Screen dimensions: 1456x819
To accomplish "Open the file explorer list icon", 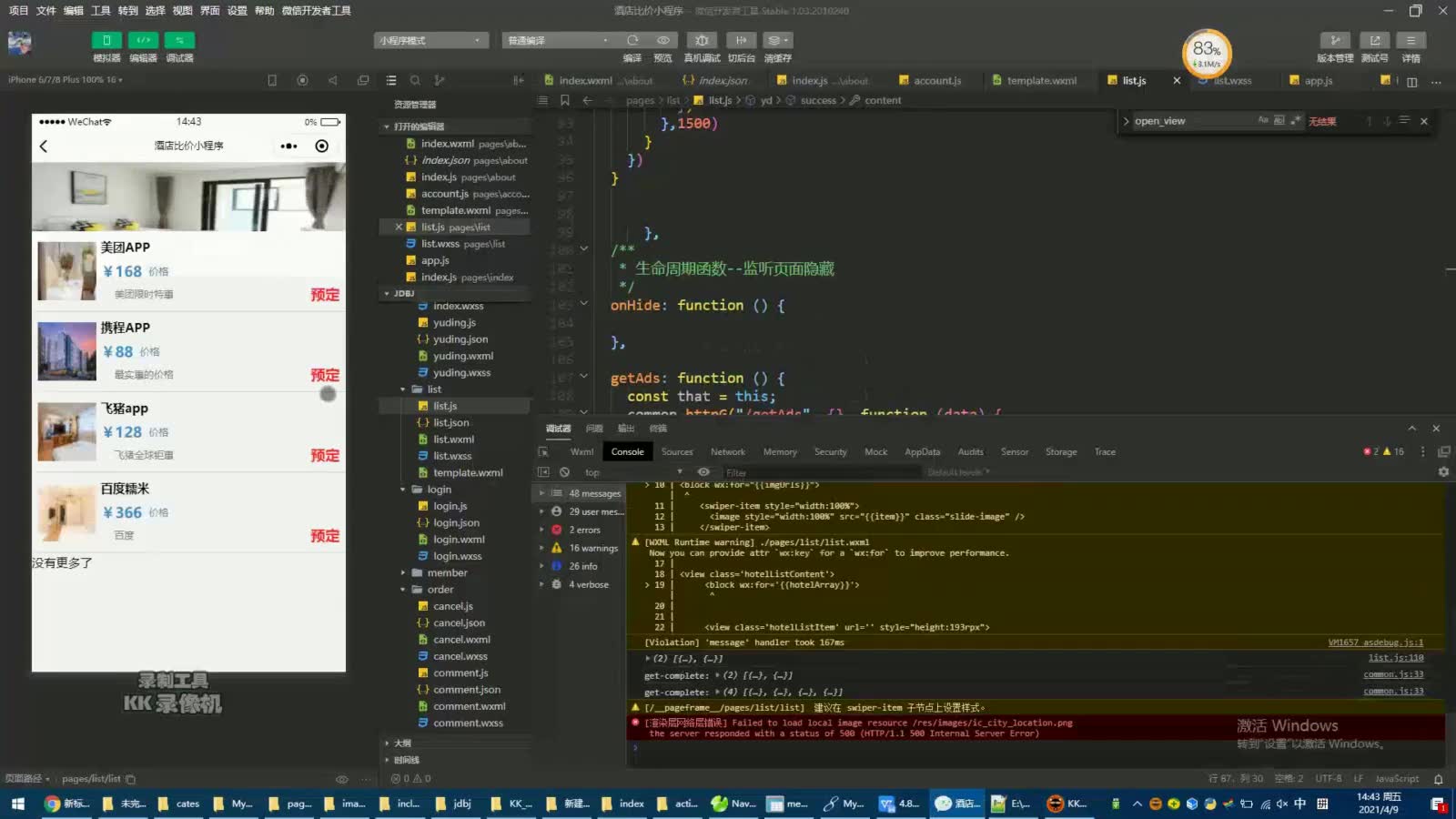I will tap(391, 80).
